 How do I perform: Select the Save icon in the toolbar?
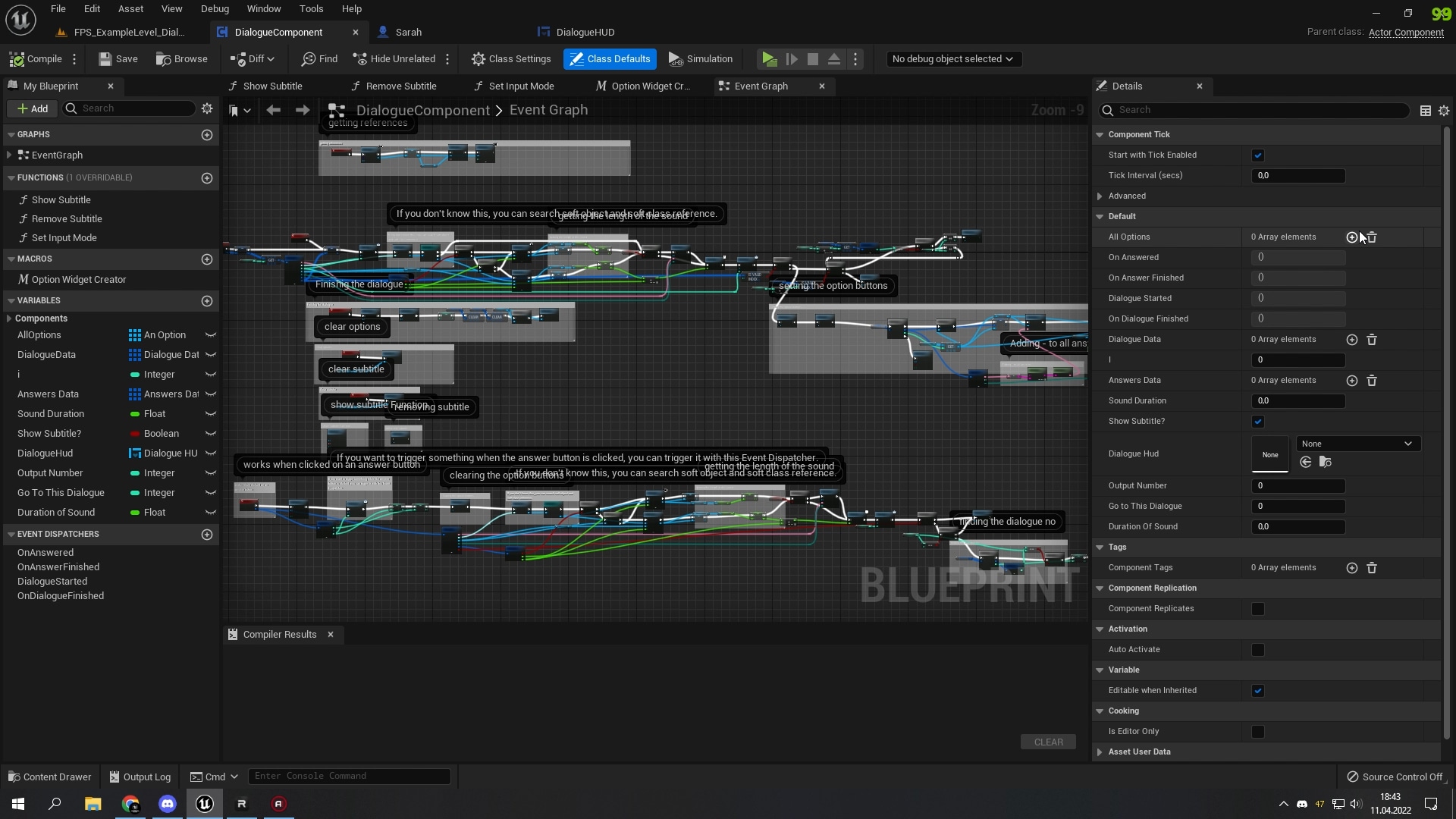[x=104, y=58]
